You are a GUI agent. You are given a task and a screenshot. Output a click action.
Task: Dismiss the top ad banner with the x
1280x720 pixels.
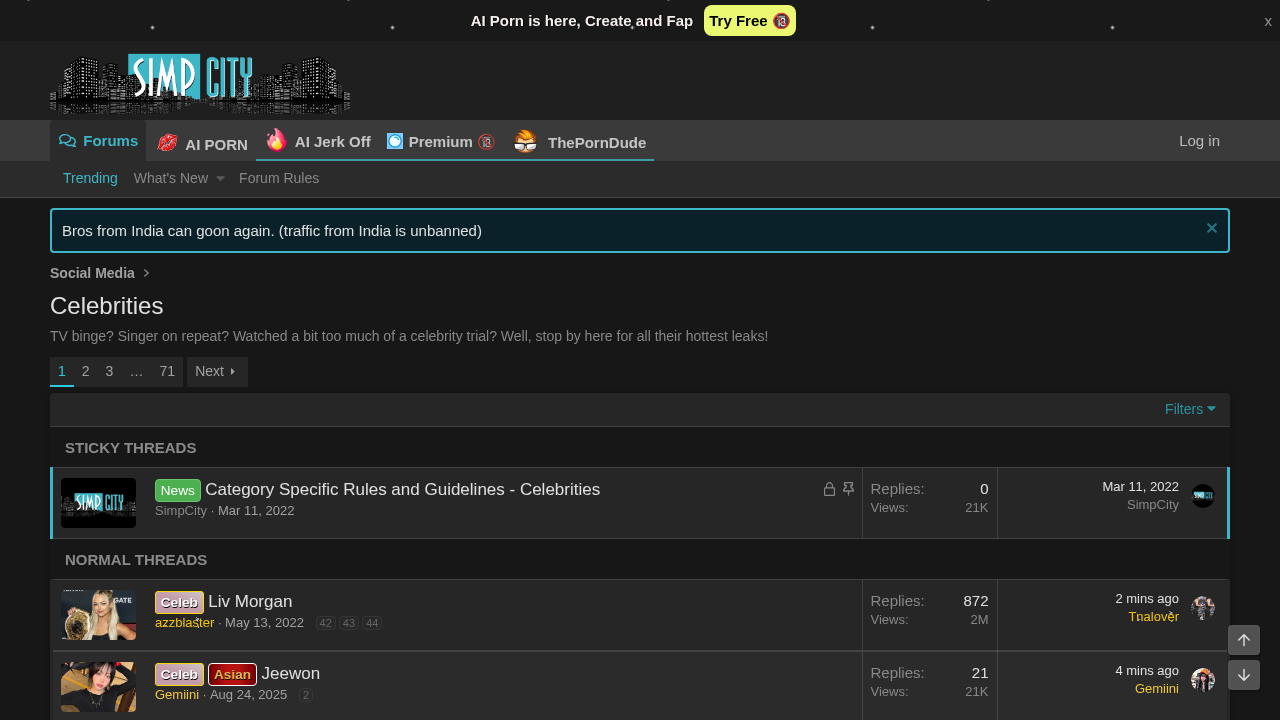pyautogui.click(x=1268, y=21)
